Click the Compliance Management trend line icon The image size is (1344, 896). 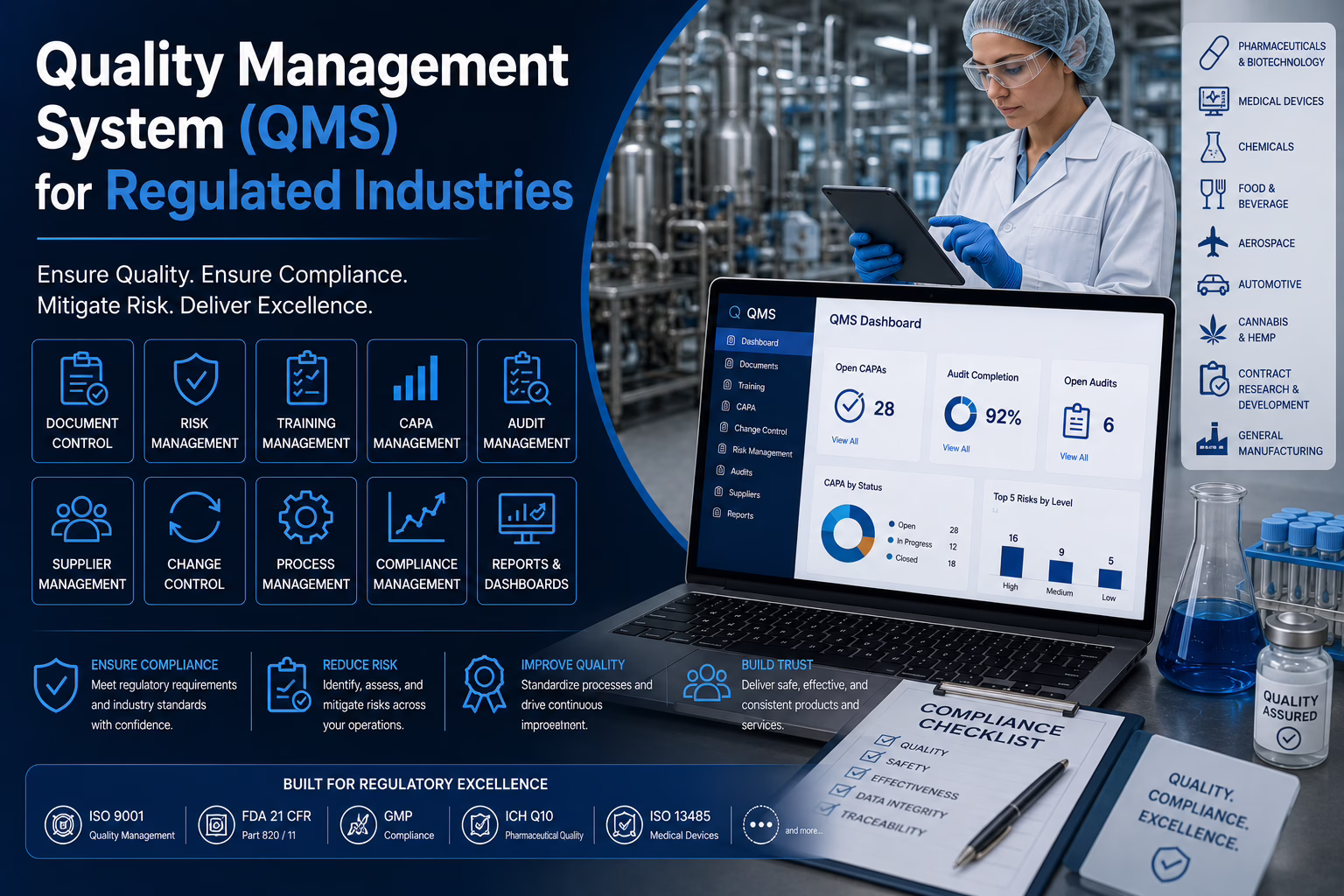416,517
